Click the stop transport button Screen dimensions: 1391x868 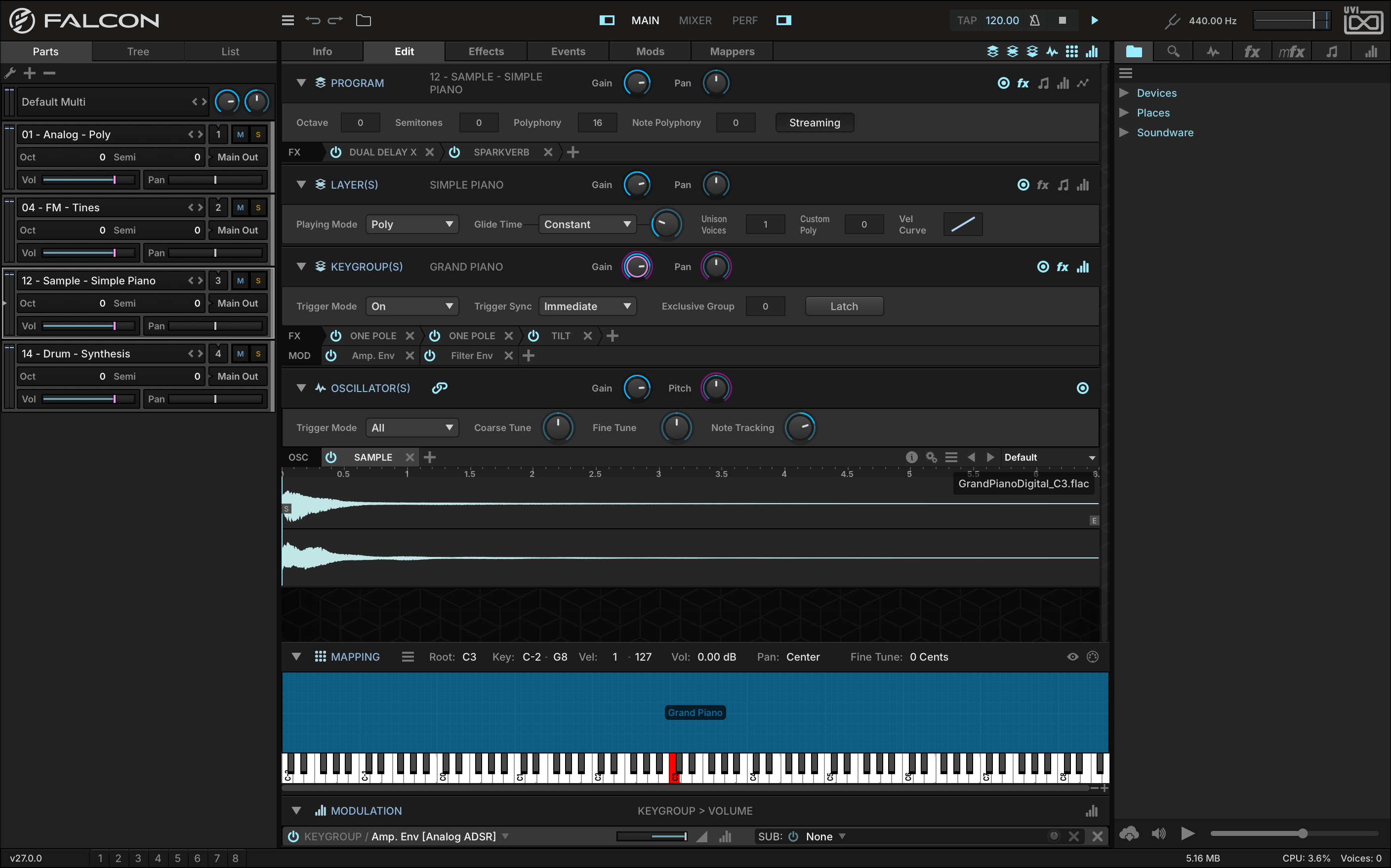(x=1063, y=20)
